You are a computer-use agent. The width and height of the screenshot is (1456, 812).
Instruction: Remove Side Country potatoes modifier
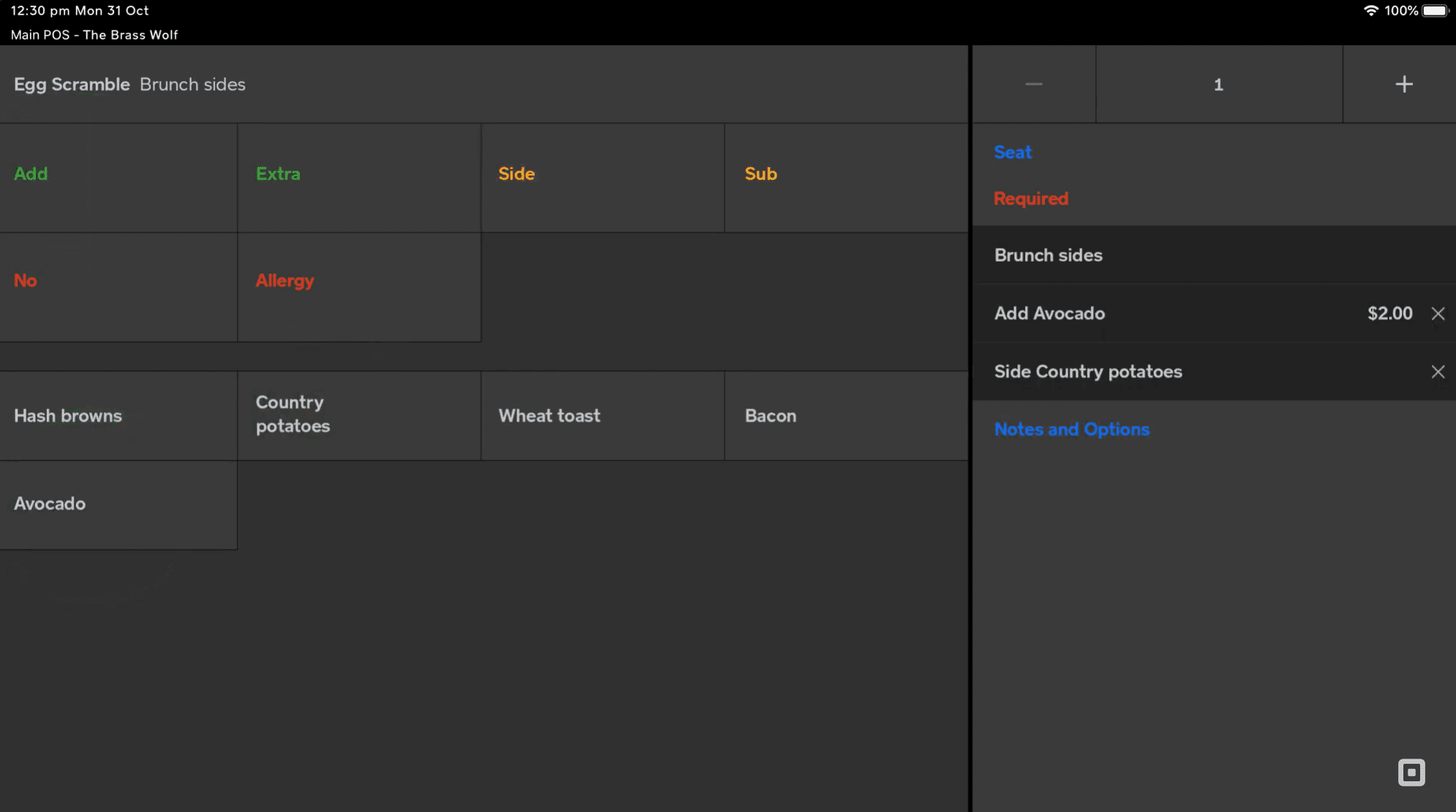tap(1437, 371)
